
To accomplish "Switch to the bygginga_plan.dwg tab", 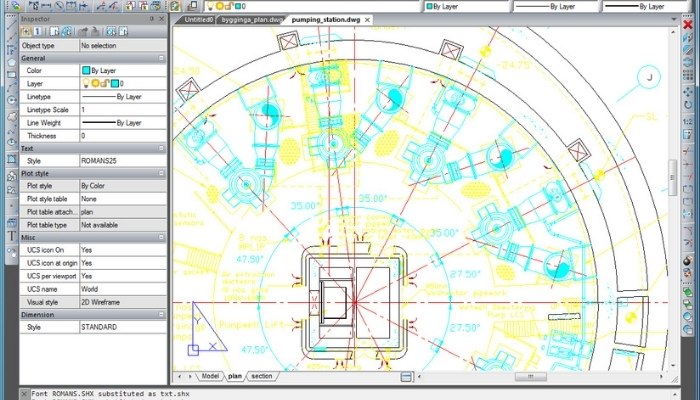I will 252,20.
